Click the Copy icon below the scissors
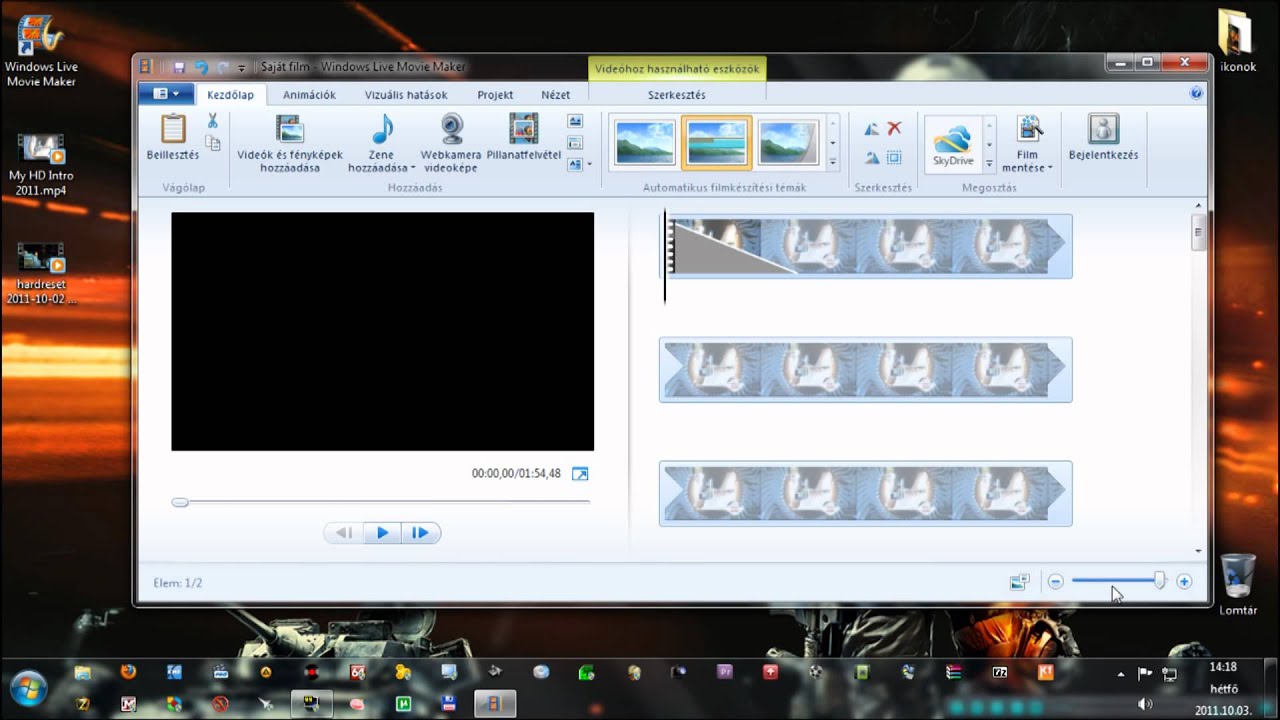This screenshot has width=1280, height=720. coord(212,143)
